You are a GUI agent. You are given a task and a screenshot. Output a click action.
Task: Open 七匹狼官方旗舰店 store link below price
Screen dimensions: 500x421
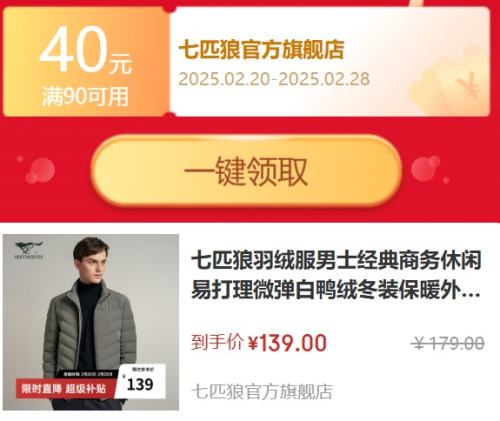262,392
